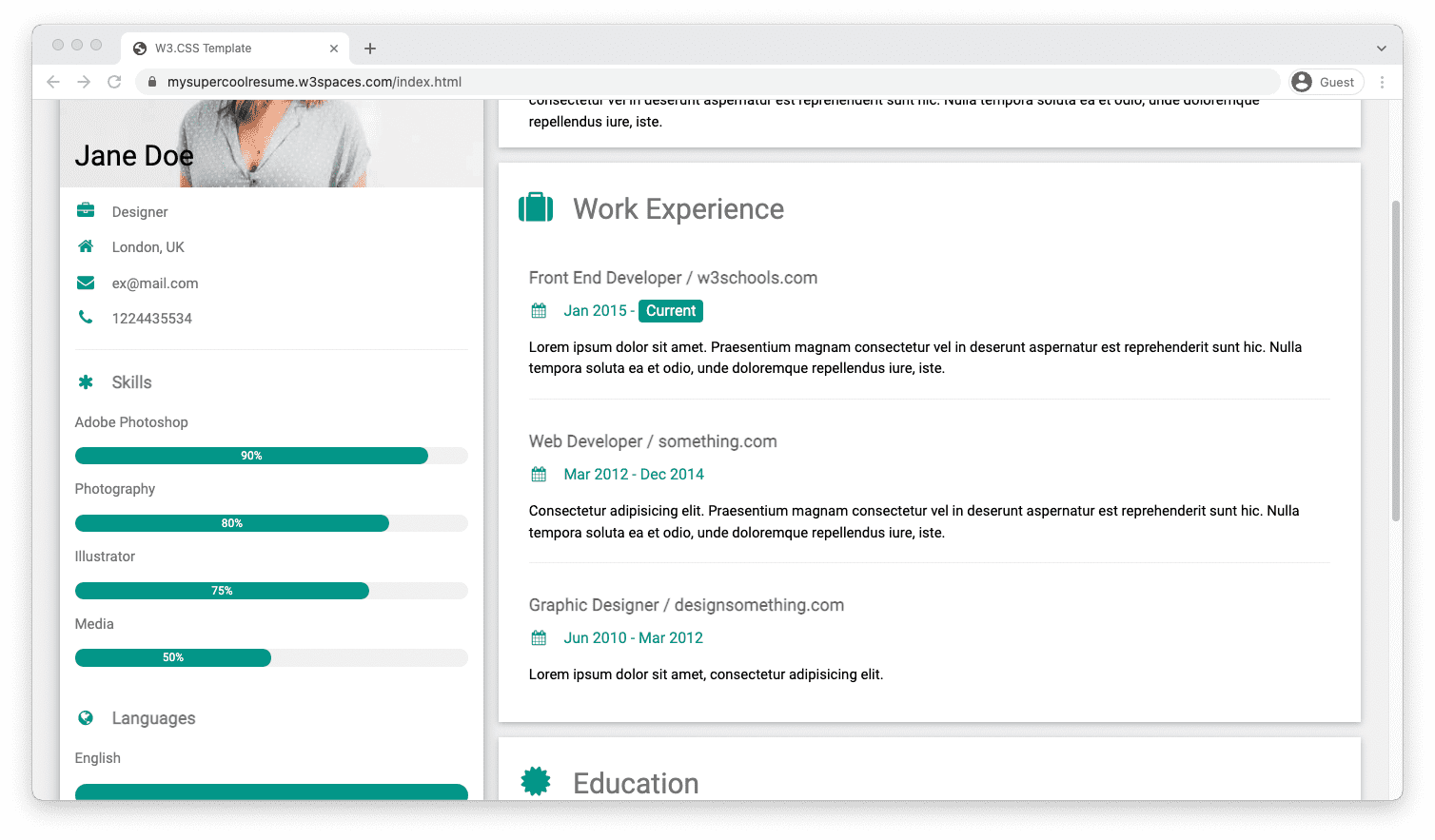
Task: Click the page reload button
Action: 114,82
